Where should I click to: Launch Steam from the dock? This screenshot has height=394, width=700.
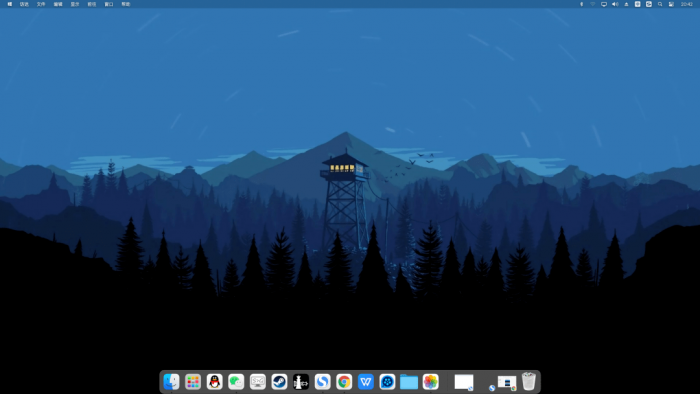pyautogui.click(x=279, y=382)
